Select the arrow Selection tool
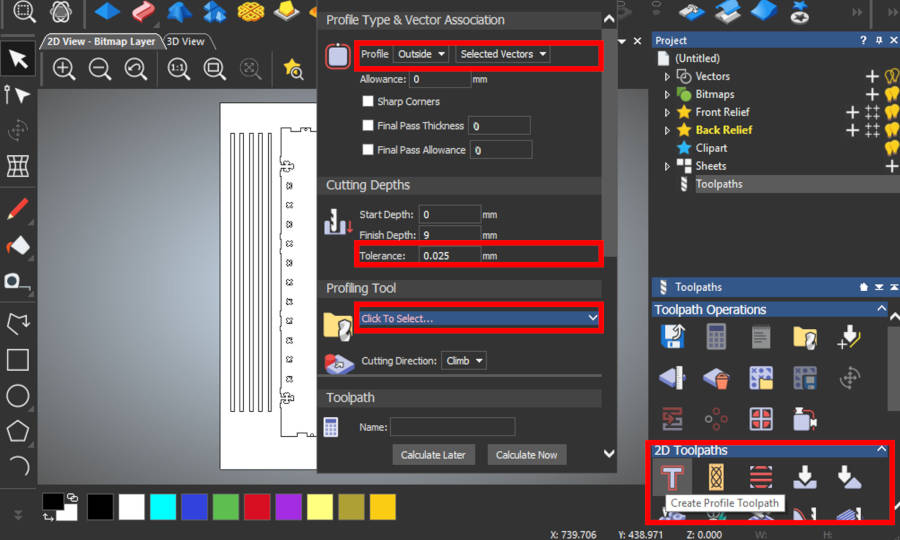Screen dimensions: 900x540 click(x=18, y=59)
